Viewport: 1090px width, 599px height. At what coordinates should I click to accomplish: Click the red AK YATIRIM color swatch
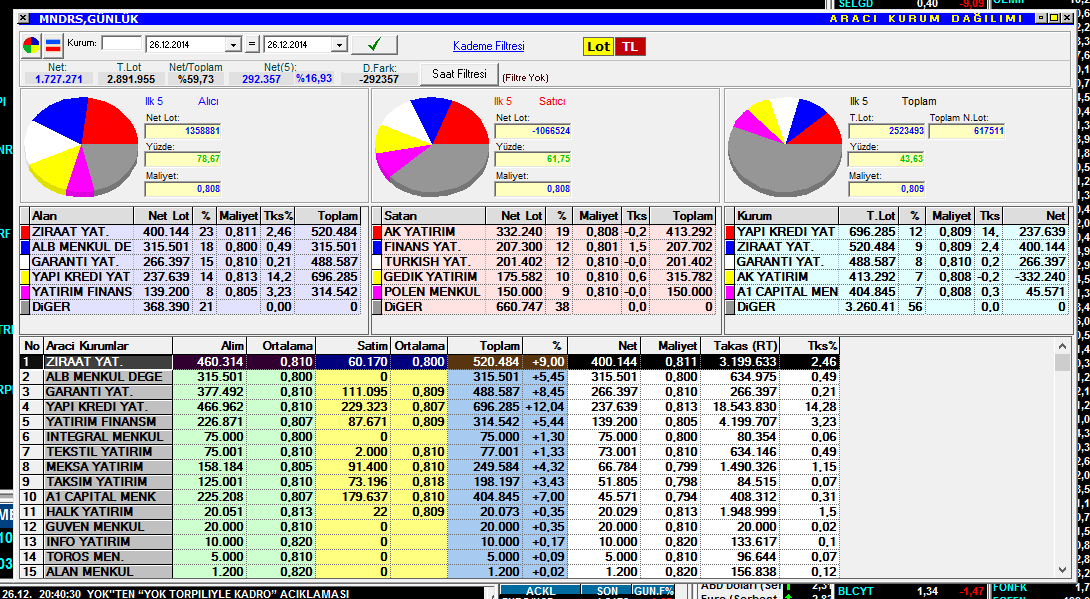pos(376,232)
